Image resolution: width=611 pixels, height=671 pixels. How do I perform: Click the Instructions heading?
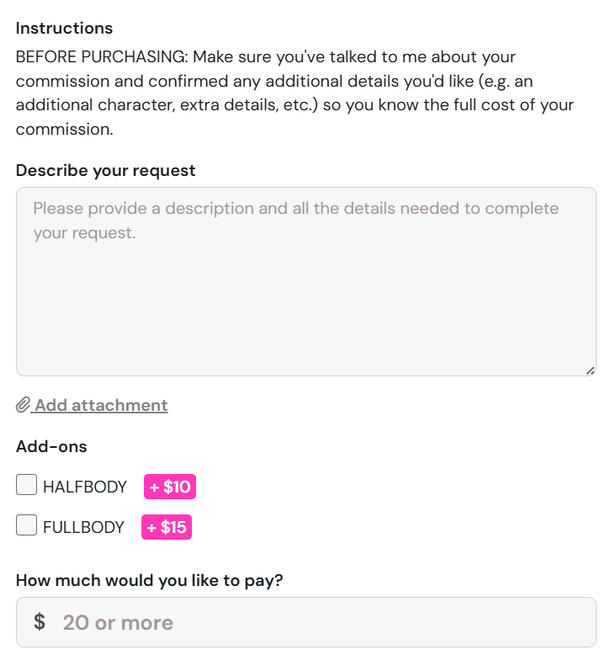click(x=64, y=28)
